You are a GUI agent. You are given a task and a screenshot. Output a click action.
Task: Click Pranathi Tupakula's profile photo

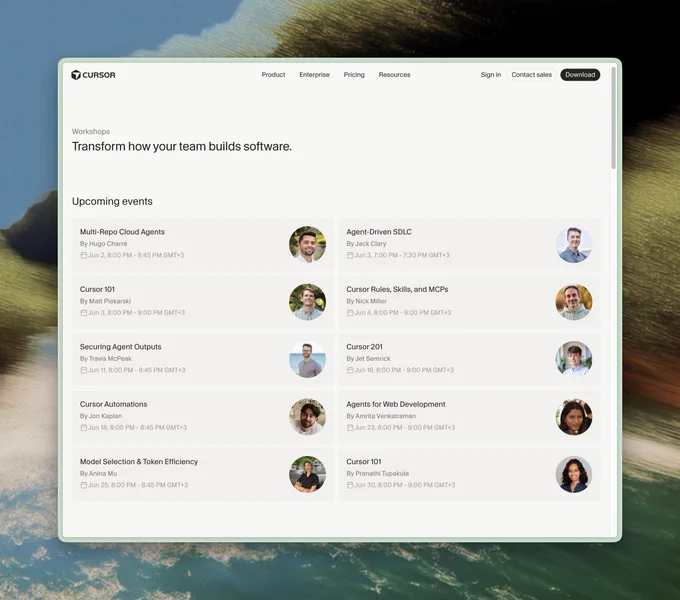[574, 474]
